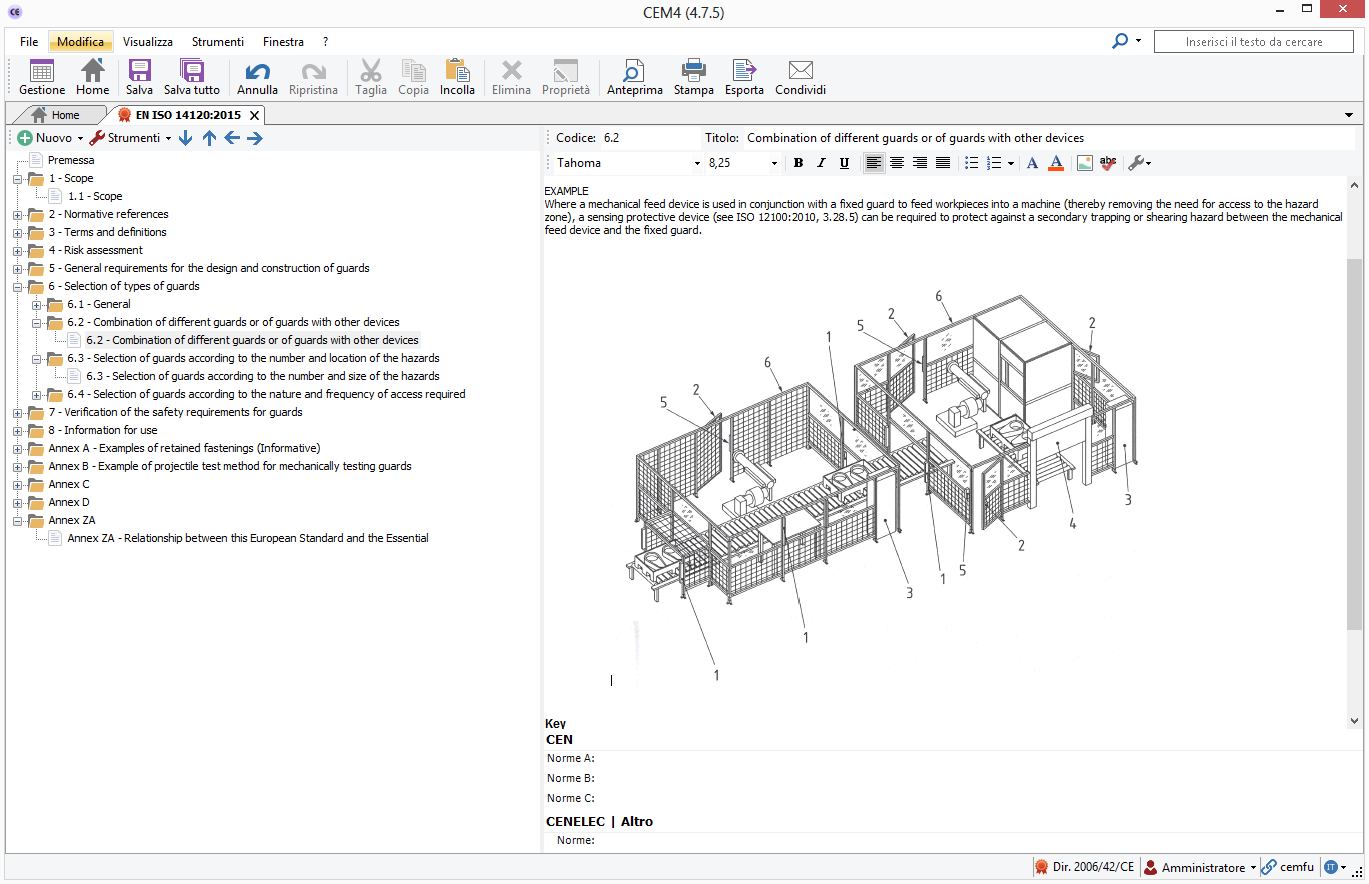
Task: Open the font color picker
Action: (1056, 163)
